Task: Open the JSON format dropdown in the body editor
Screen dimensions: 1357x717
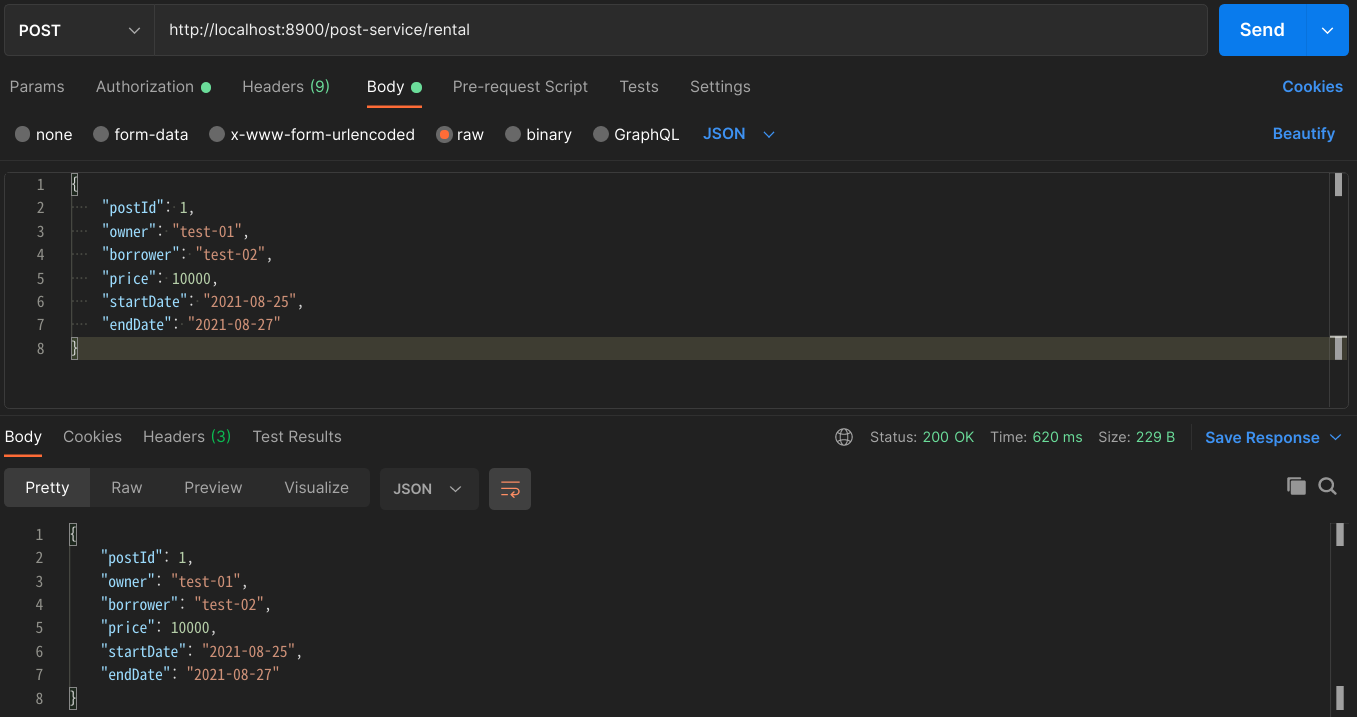Action: 737,133
